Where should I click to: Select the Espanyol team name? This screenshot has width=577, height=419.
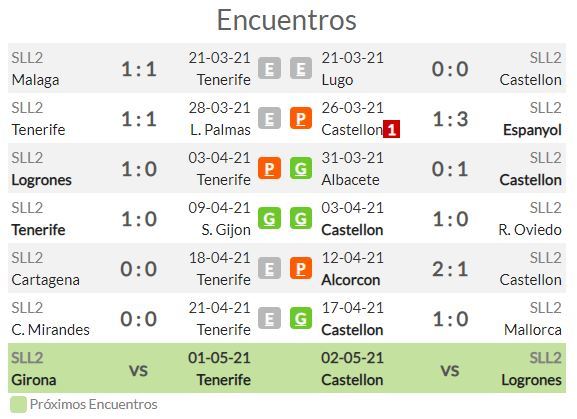[532, 130]
